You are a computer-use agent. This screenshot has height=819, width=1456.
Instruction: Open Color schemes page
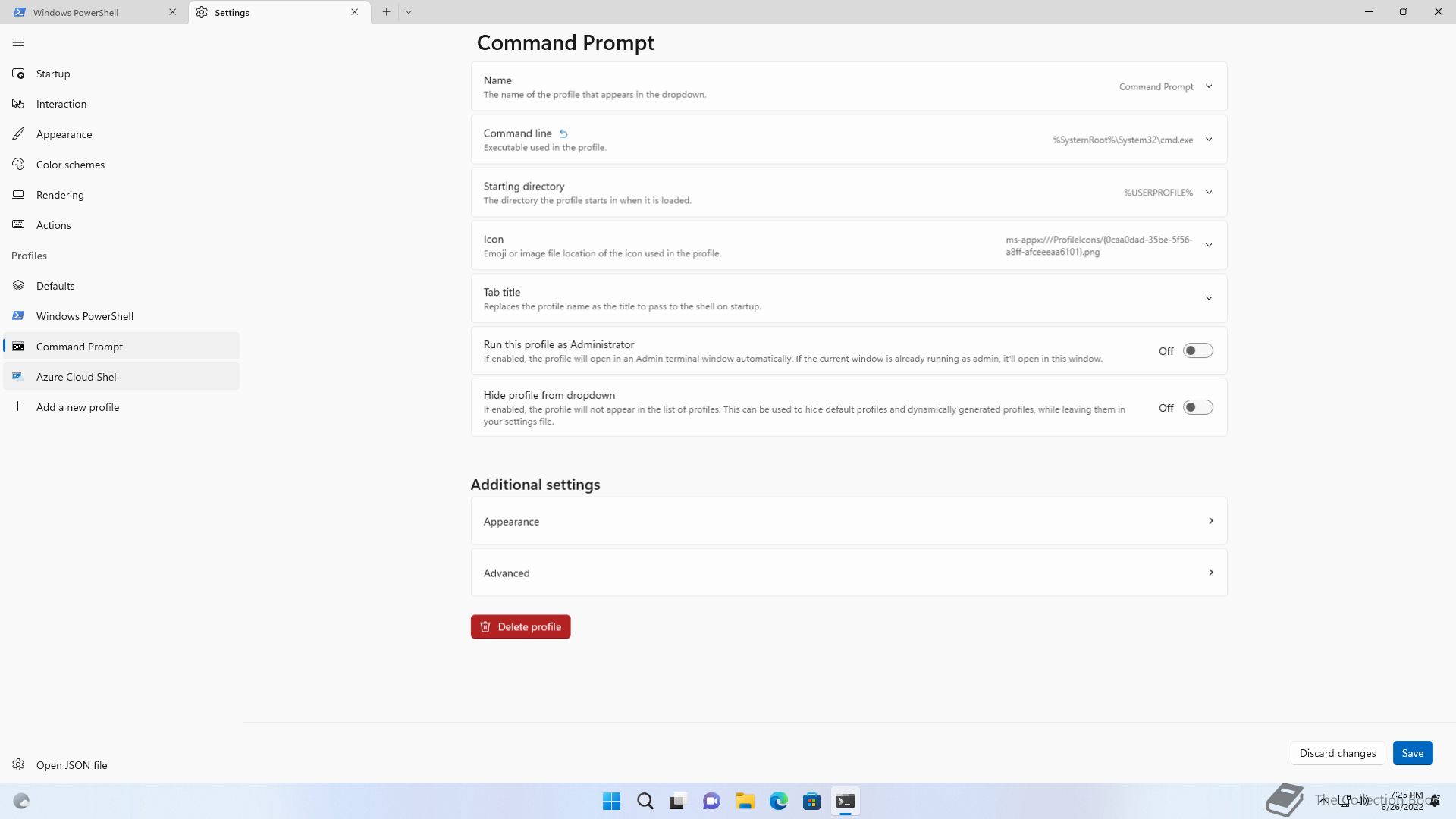click(x=121, y=165)
